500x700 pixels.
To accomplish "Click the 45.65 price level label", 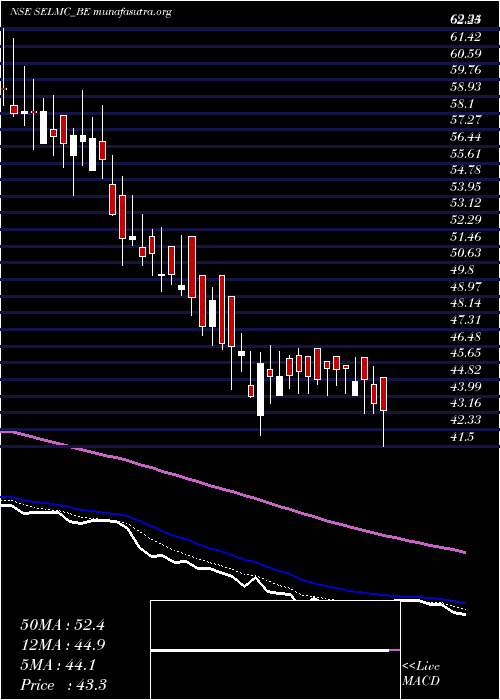I will point(466,354).
